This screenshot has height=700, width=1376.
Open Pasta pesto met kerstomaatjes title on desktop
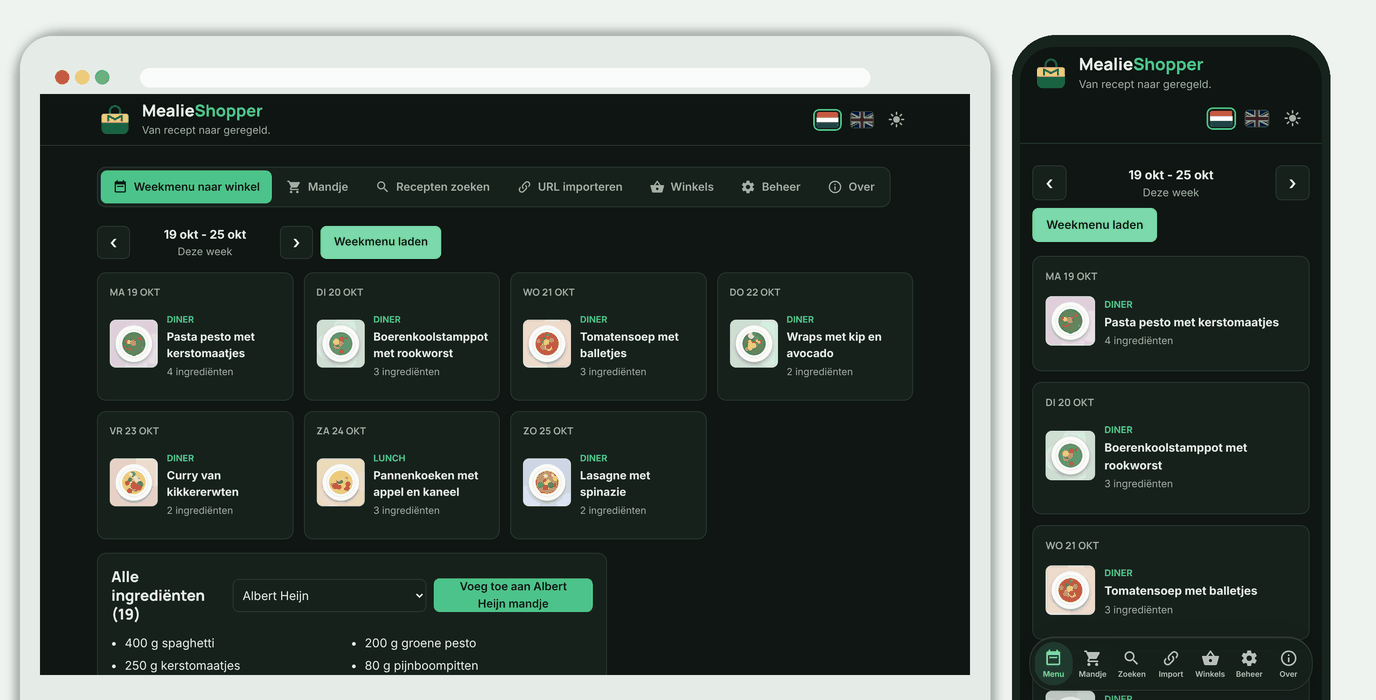tap(211, 345)
